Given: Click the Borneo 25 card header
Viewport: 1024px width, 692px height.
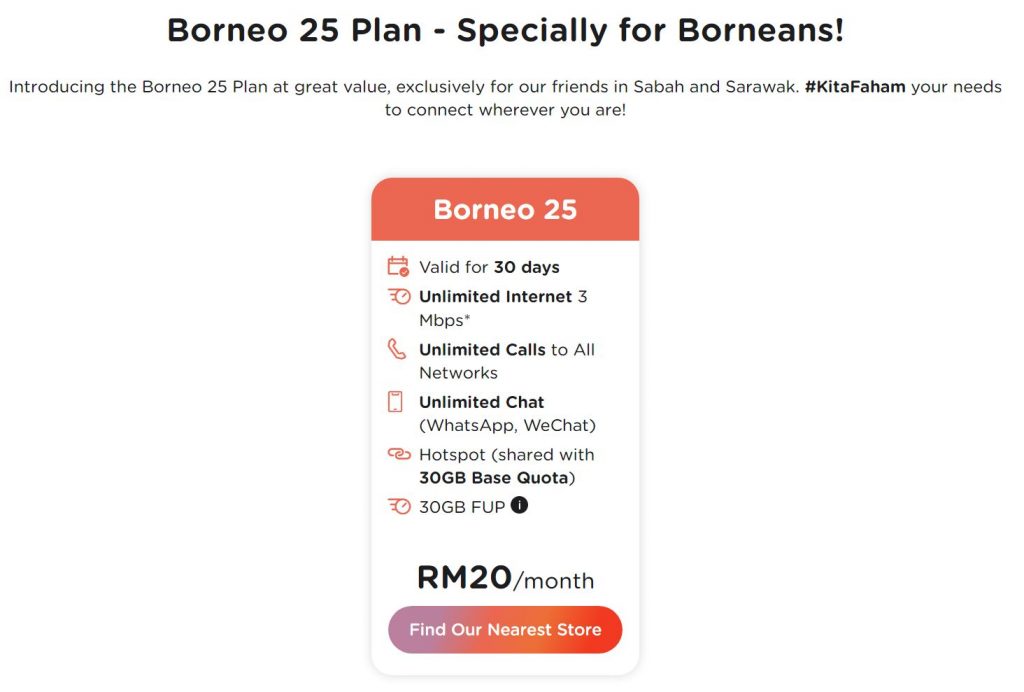Looking at the screenshot, I should coord(505,210).
